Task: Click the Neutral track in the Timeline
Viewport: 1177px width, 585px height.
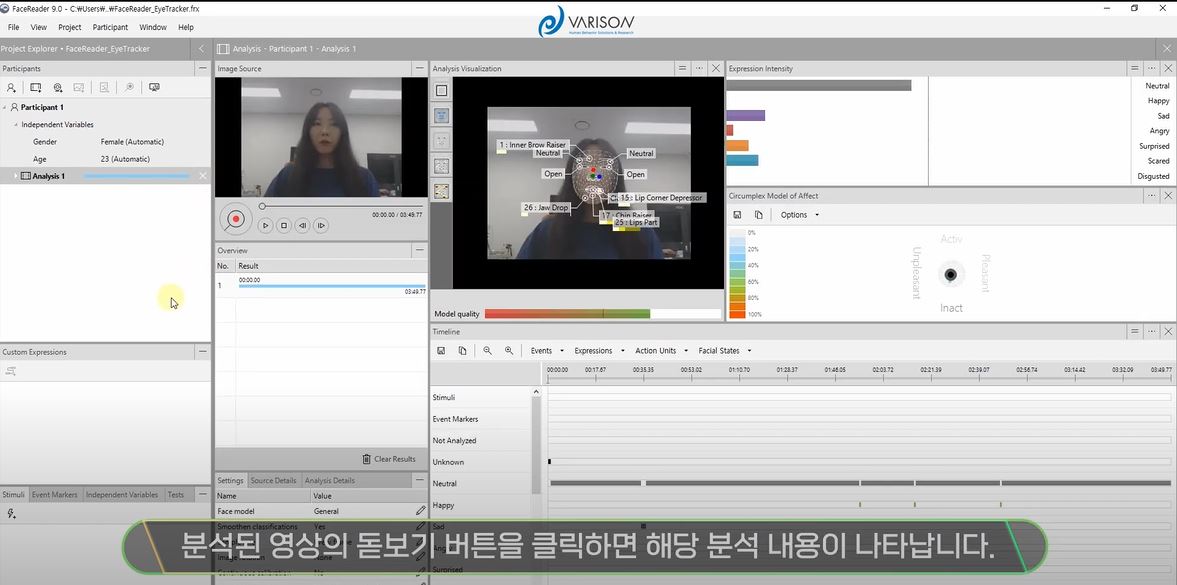Action: (x=860, y=483)
